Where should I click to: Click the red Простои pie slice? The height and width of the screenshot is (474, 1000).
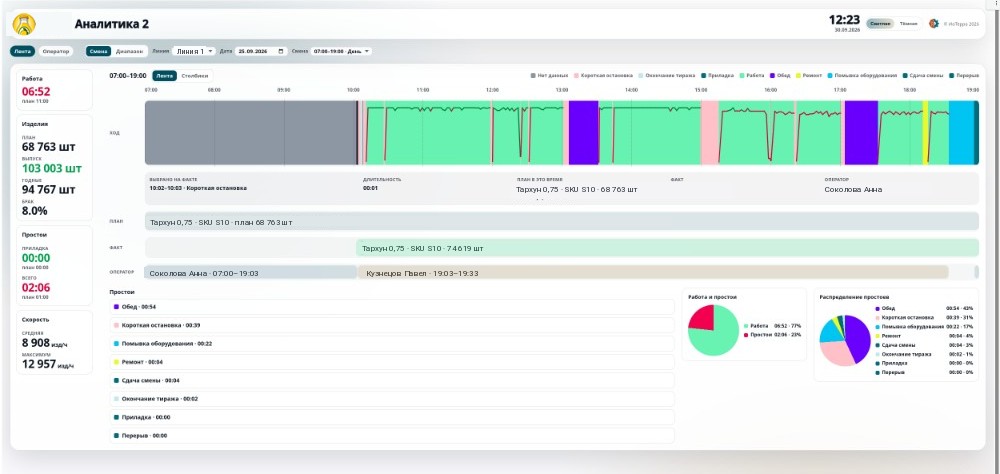point(702,318)
